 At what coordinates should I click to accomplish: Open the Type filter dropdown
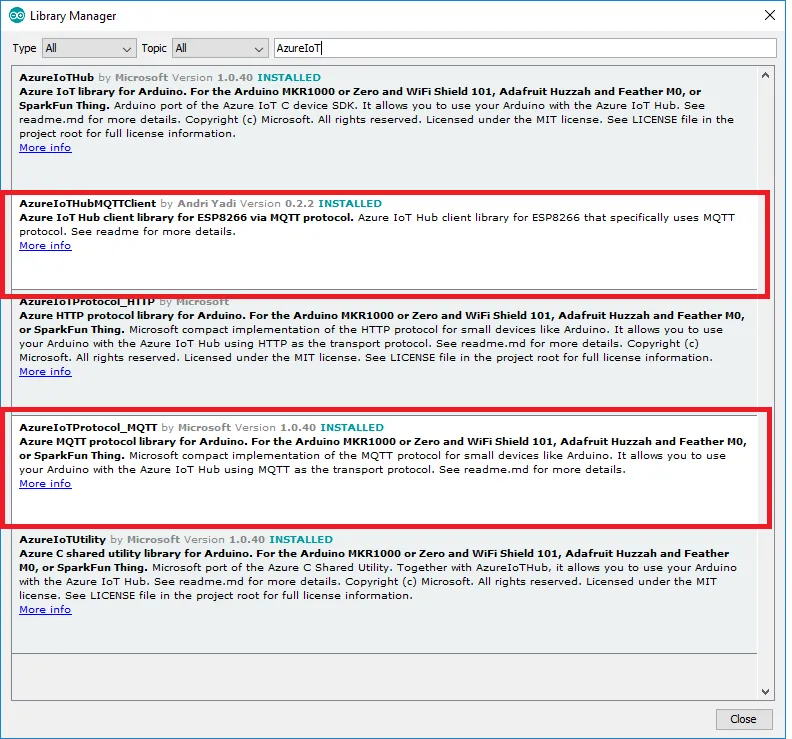89,48
